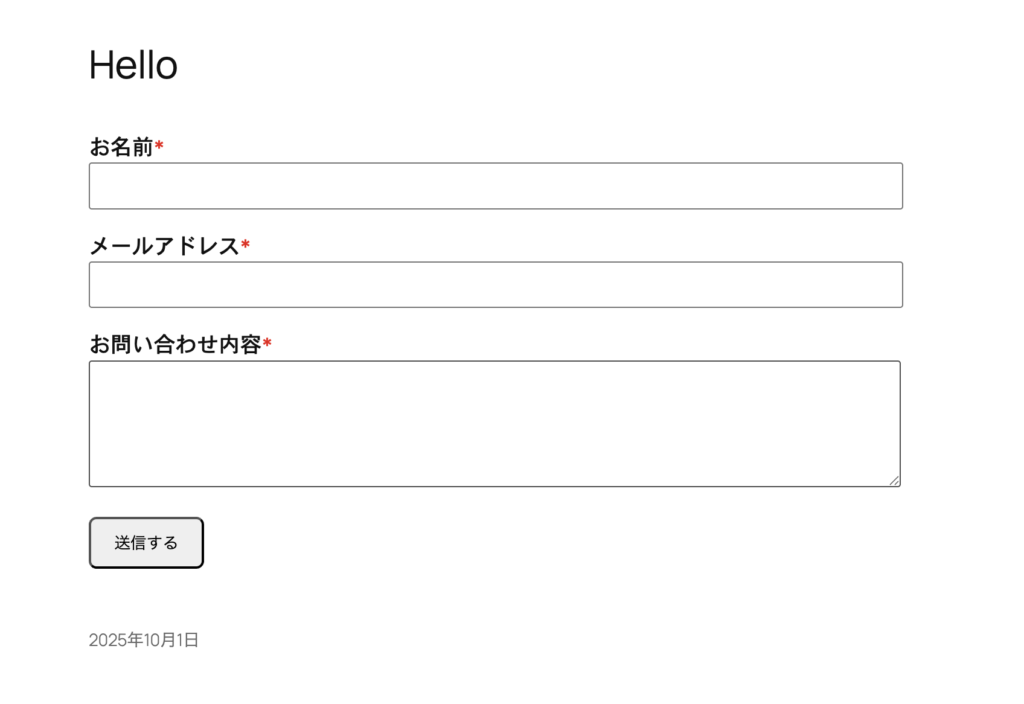Image resolution: width=1024 pixels, height=704 pixels.
Task: Click the お問い合わせ内容 label text
Action: tap(175, 345)
